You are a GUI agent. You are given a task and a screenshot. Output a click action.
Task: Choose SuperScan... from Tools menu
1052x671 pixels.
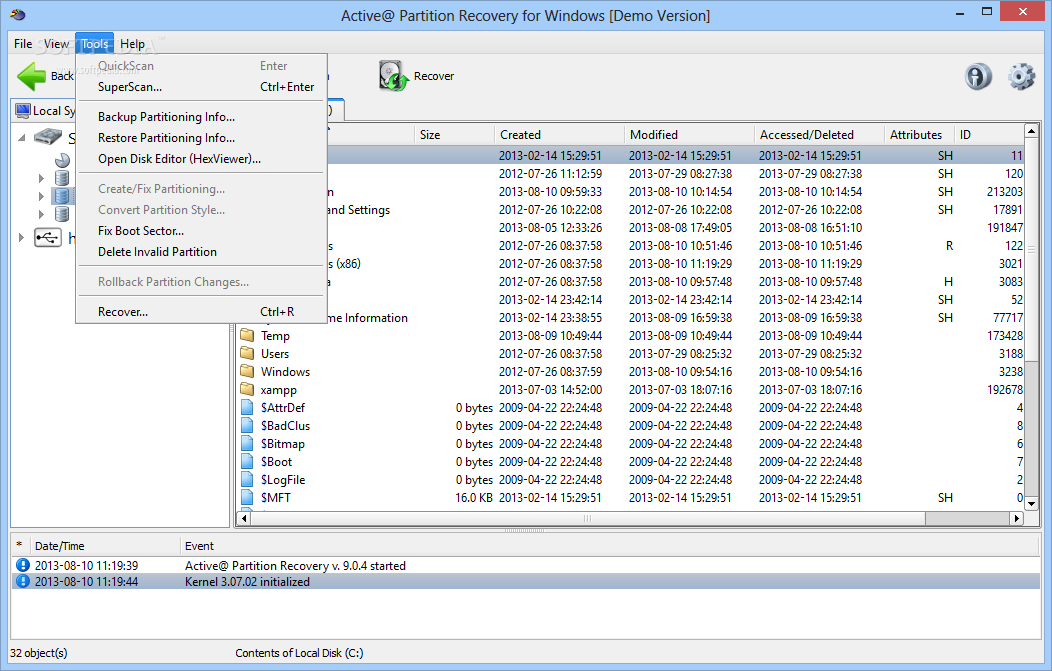point(201,87)
